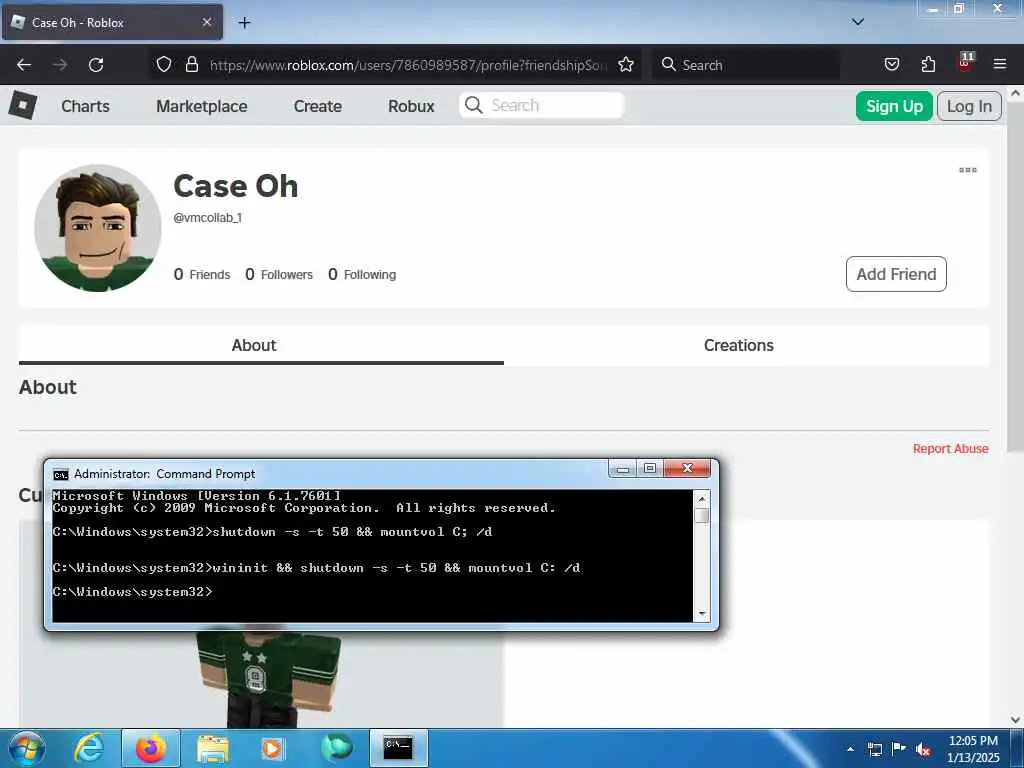Click Firefox taskbar icon

(x=151, y=748)
